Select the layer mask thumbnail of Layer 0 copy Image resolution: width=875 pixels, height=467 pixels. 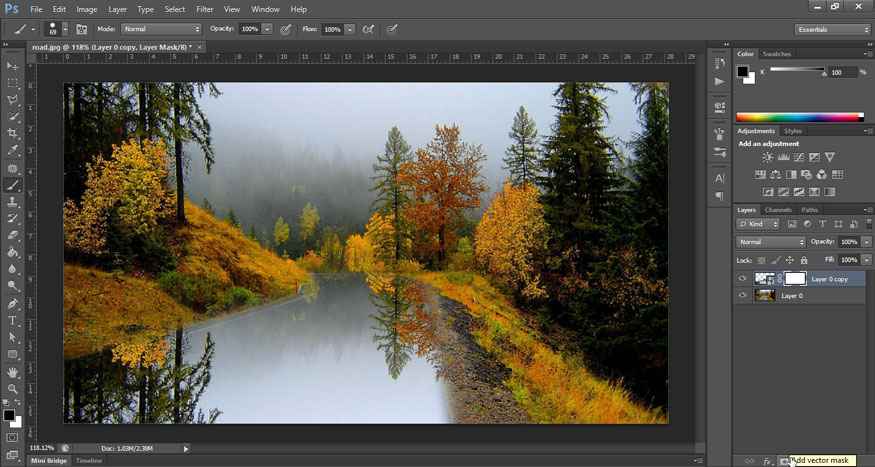pos(795,279)
